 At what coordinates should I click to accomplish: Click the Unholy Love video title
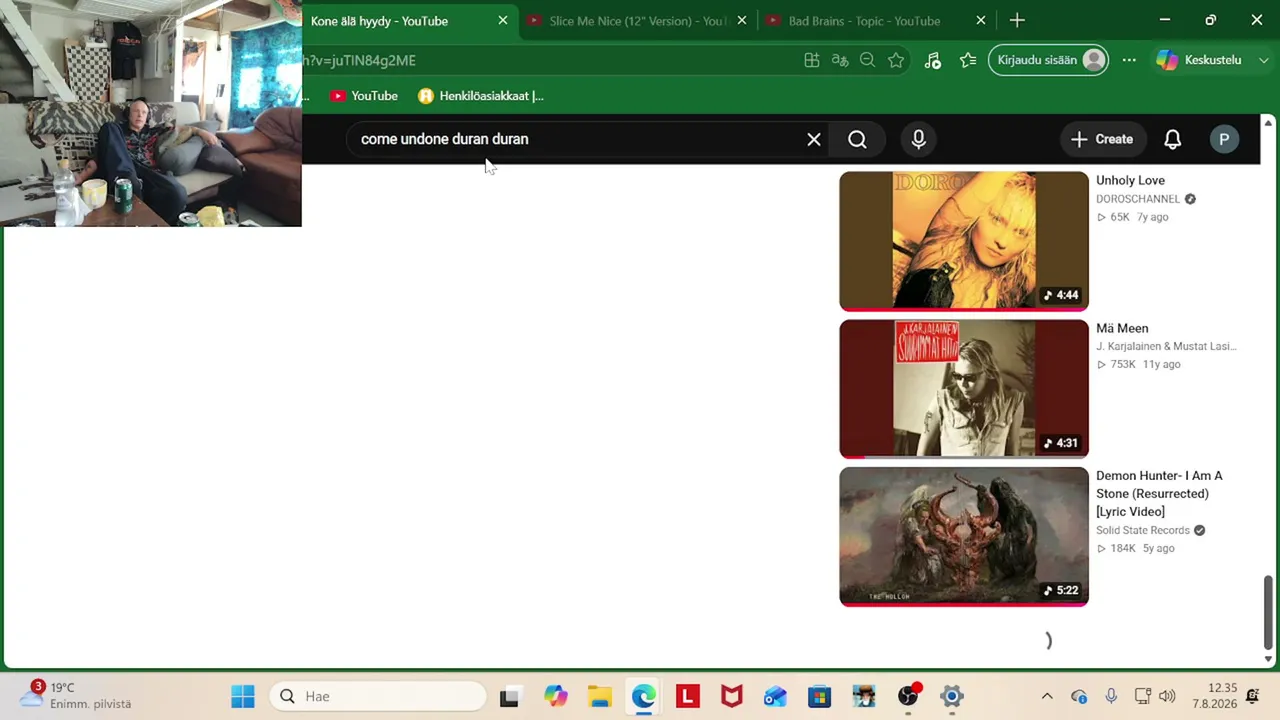coord(1130,181)
